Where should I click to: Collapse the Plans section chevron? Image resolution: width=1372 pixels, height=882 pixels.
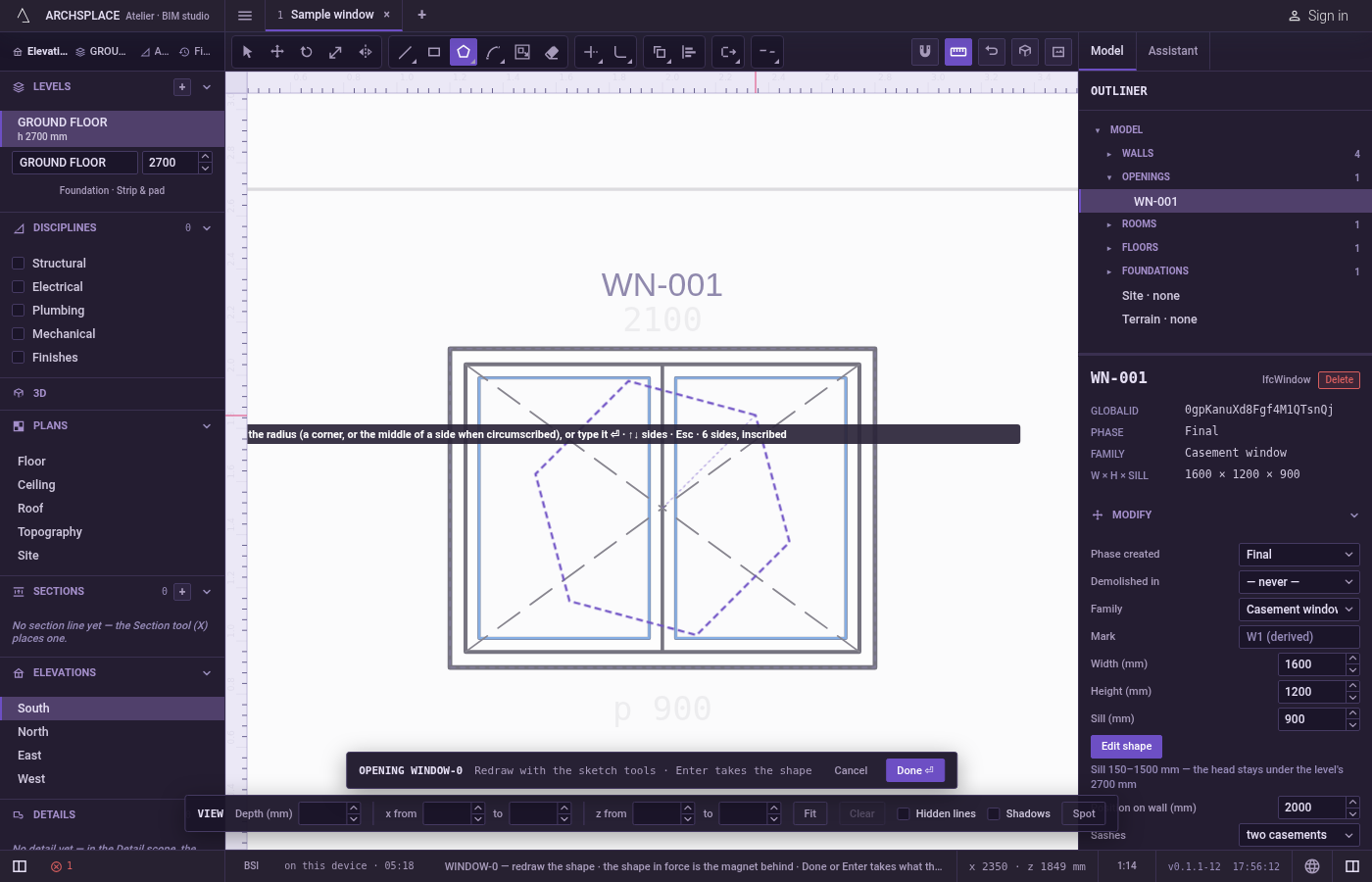[207, 426]
